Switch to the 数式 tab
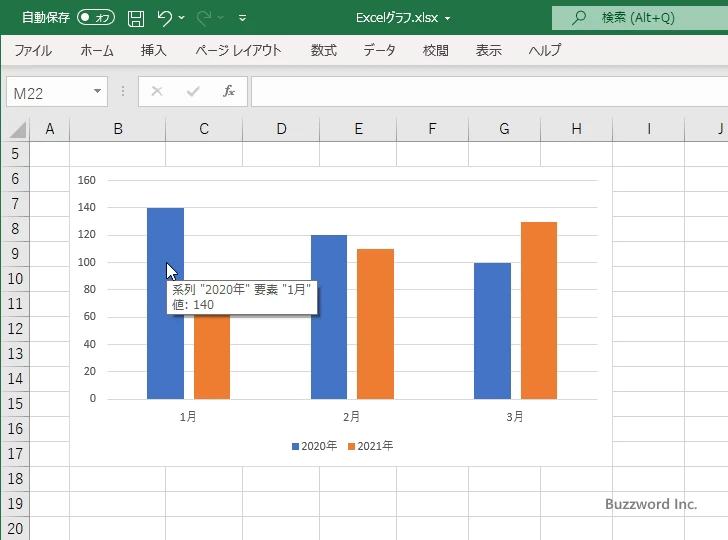Viewport: 728px width, 540px height. [324, 50]
